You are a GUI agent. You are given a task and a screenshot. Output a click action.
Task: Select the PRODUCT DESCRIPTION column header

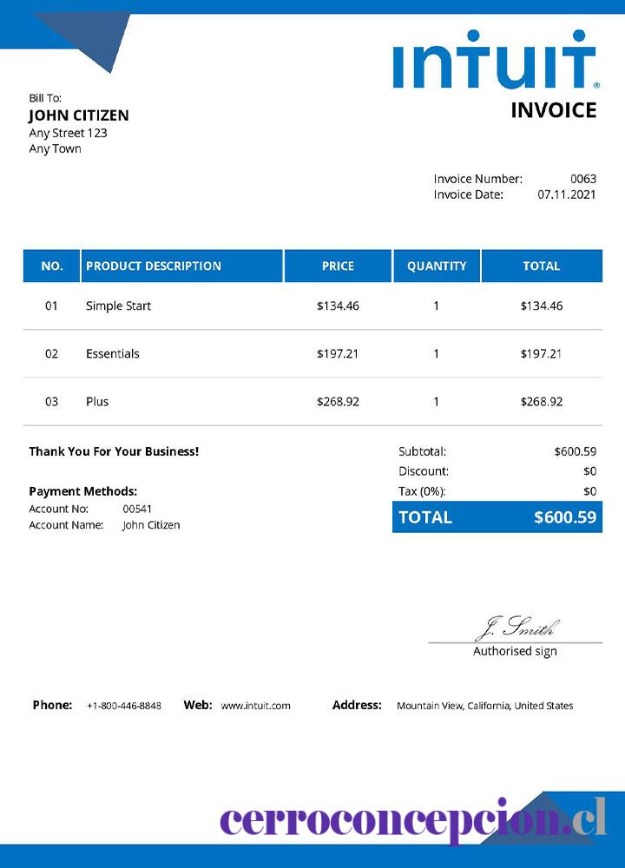coord(182,266)
